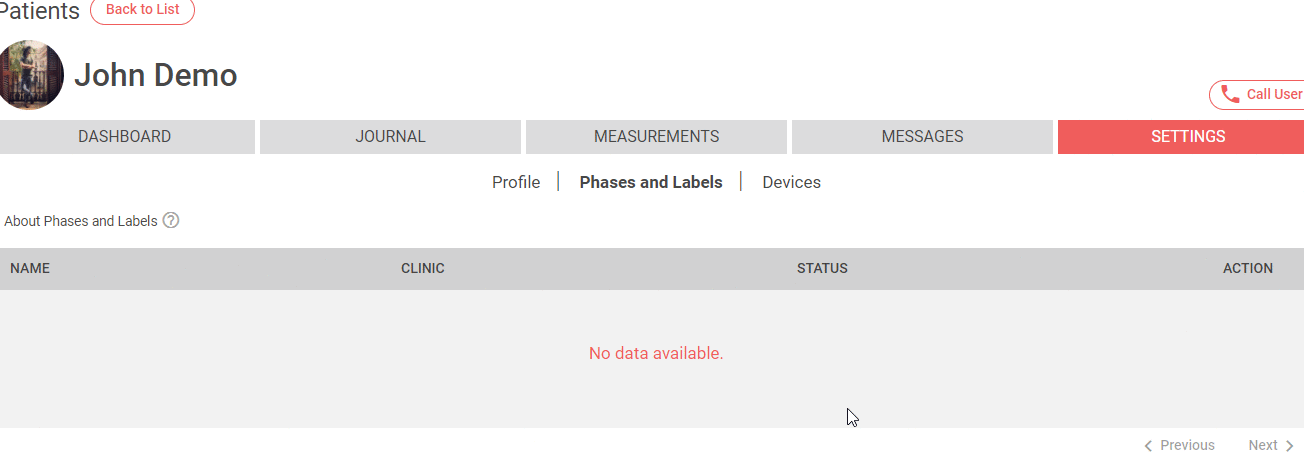Screen dimensions: 1304x464
Task: Go to the Measurements tab
Action: pos(656,137)
